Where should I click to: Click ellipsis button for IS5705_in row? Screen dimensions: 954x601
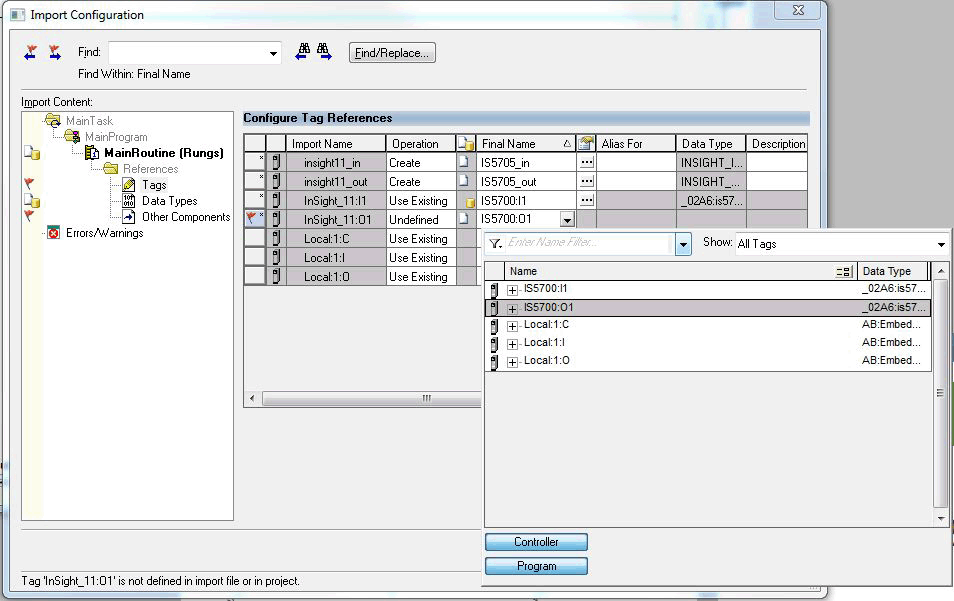[587, 162]
